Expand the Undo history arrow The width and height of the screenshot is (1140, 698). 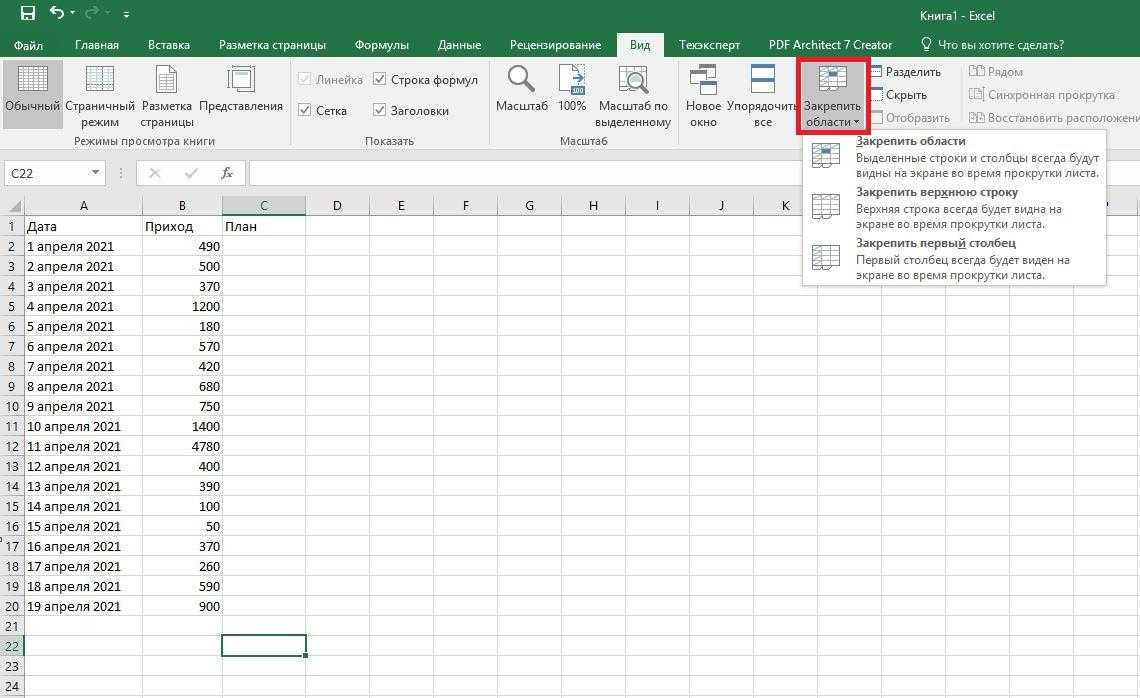[x=71, y=13]
